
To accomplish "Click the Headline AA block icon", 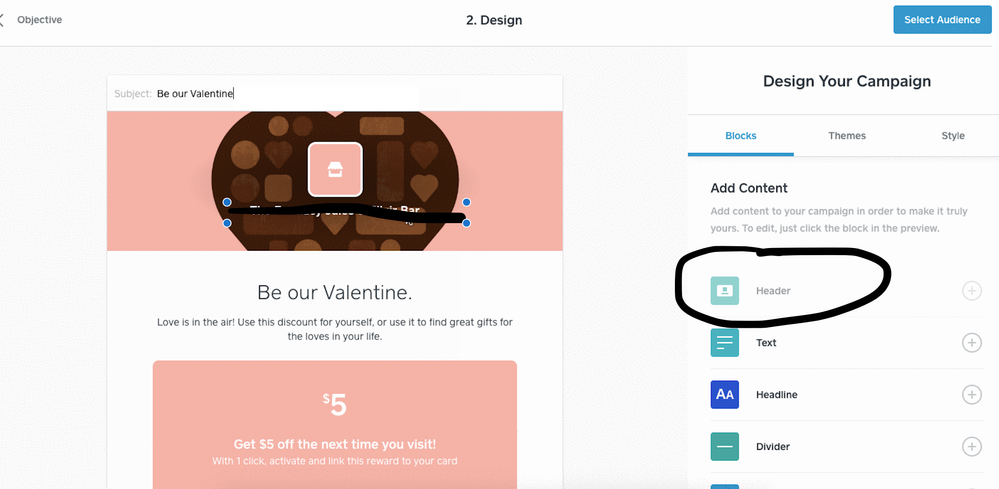I will [725, 395].
